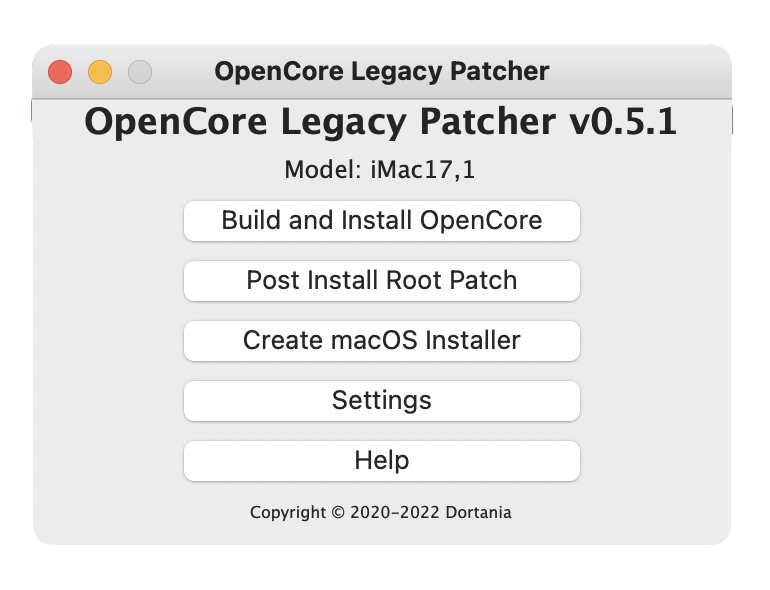770x590 pixels.
Task: Click the version number v0.5.1 text
Action: pyautogui.click(x=623, y=121)
